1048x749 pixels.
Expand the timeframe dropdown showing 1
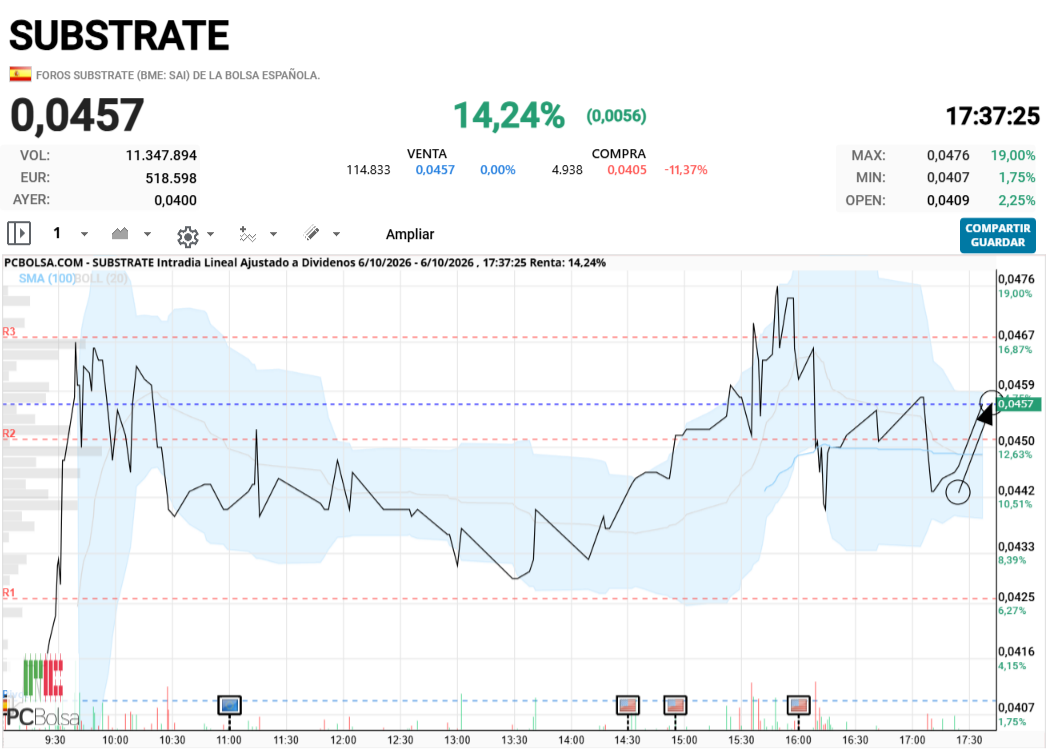point(84,234)
